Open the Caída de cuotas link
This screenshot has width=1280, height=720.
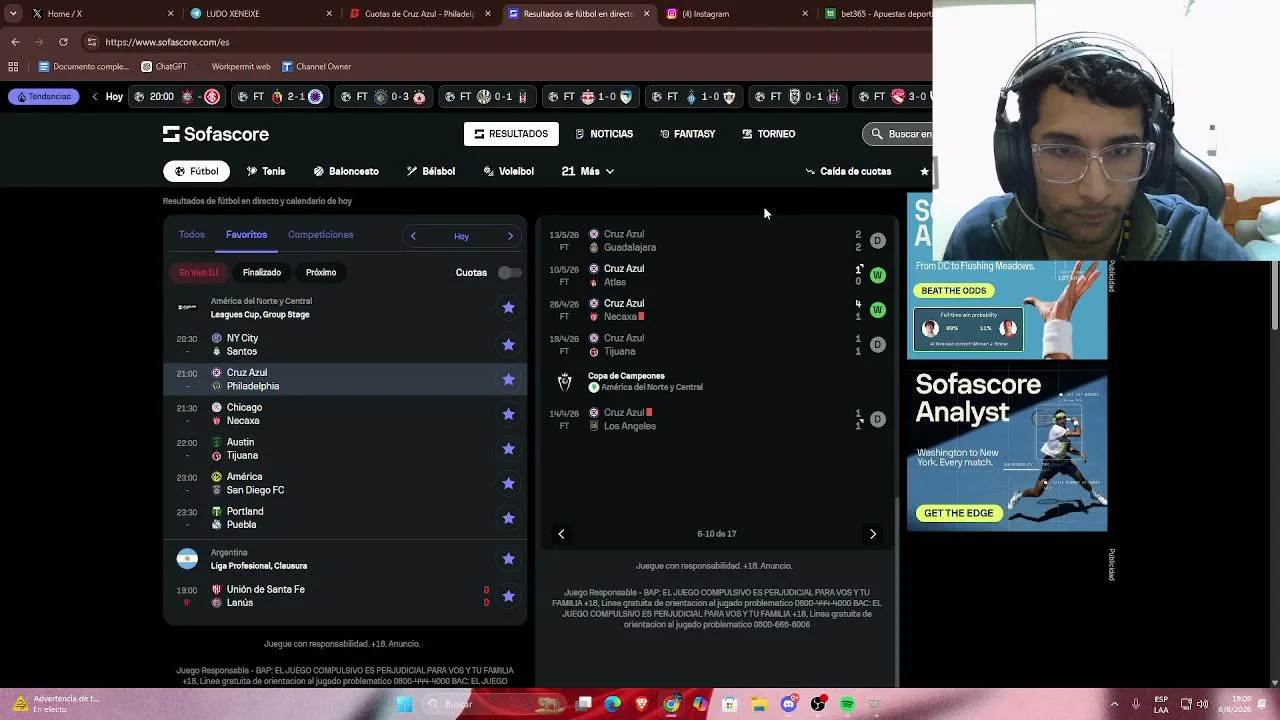click(848, 171)
